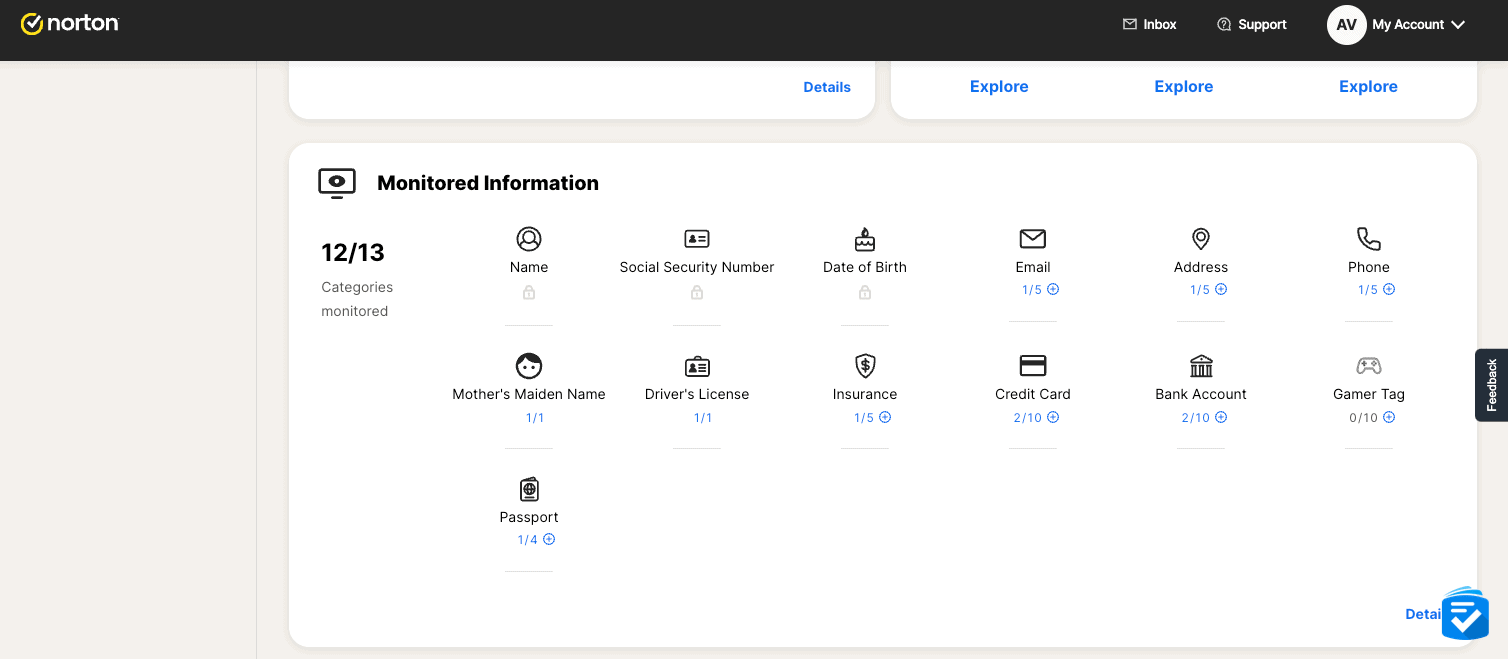Open the Feedback side tab
The height and width of the screenshot is (659, 1508).
(x=1491, y=385)
